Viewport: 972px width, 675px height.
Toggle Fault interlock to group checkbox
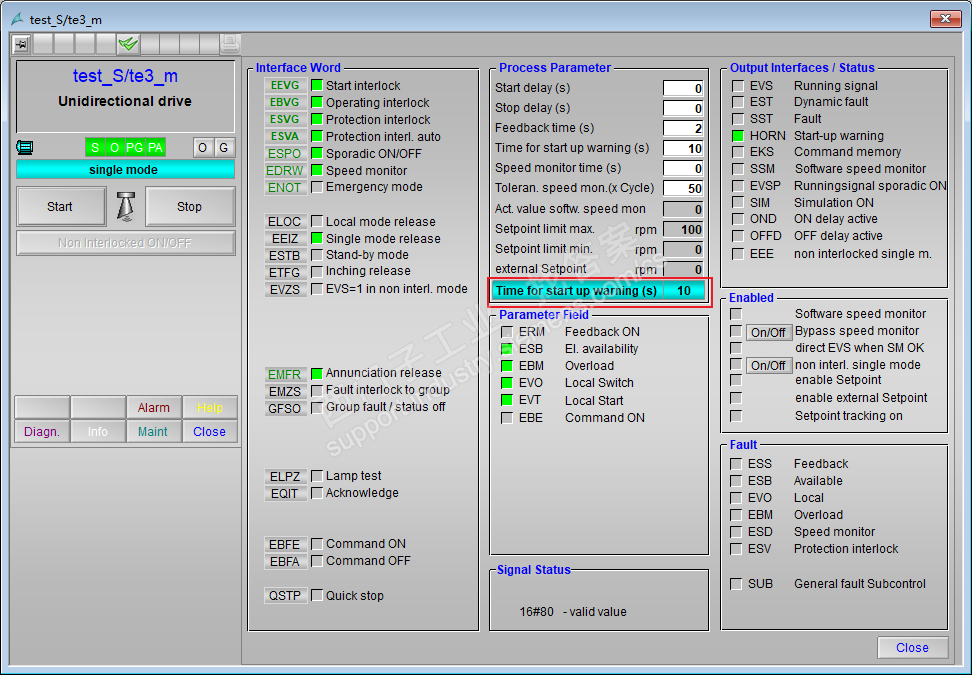click(317, 390)
